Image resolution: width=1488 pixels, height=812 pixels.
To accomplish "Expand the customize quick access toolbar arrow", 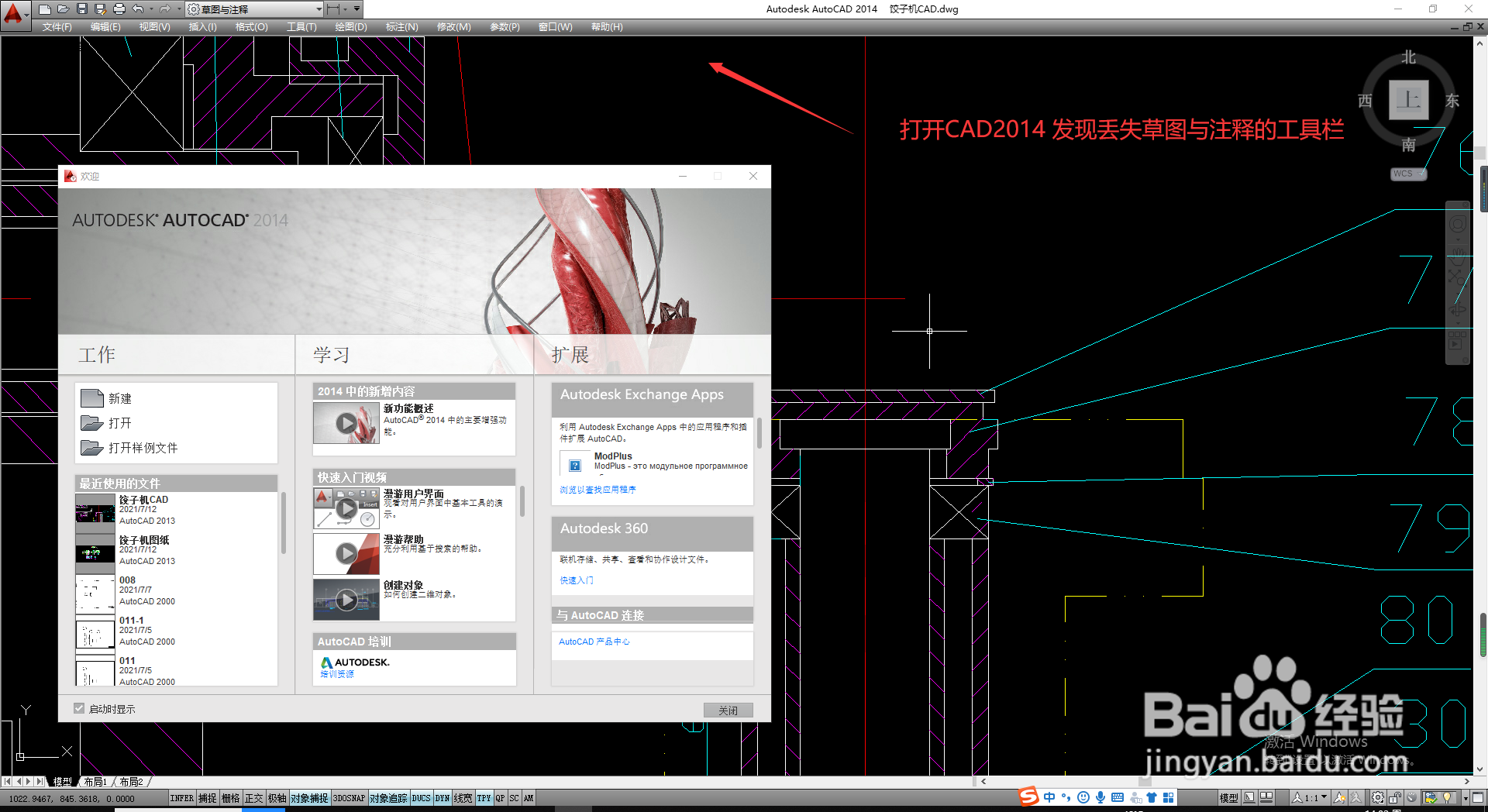I will 356,9.
